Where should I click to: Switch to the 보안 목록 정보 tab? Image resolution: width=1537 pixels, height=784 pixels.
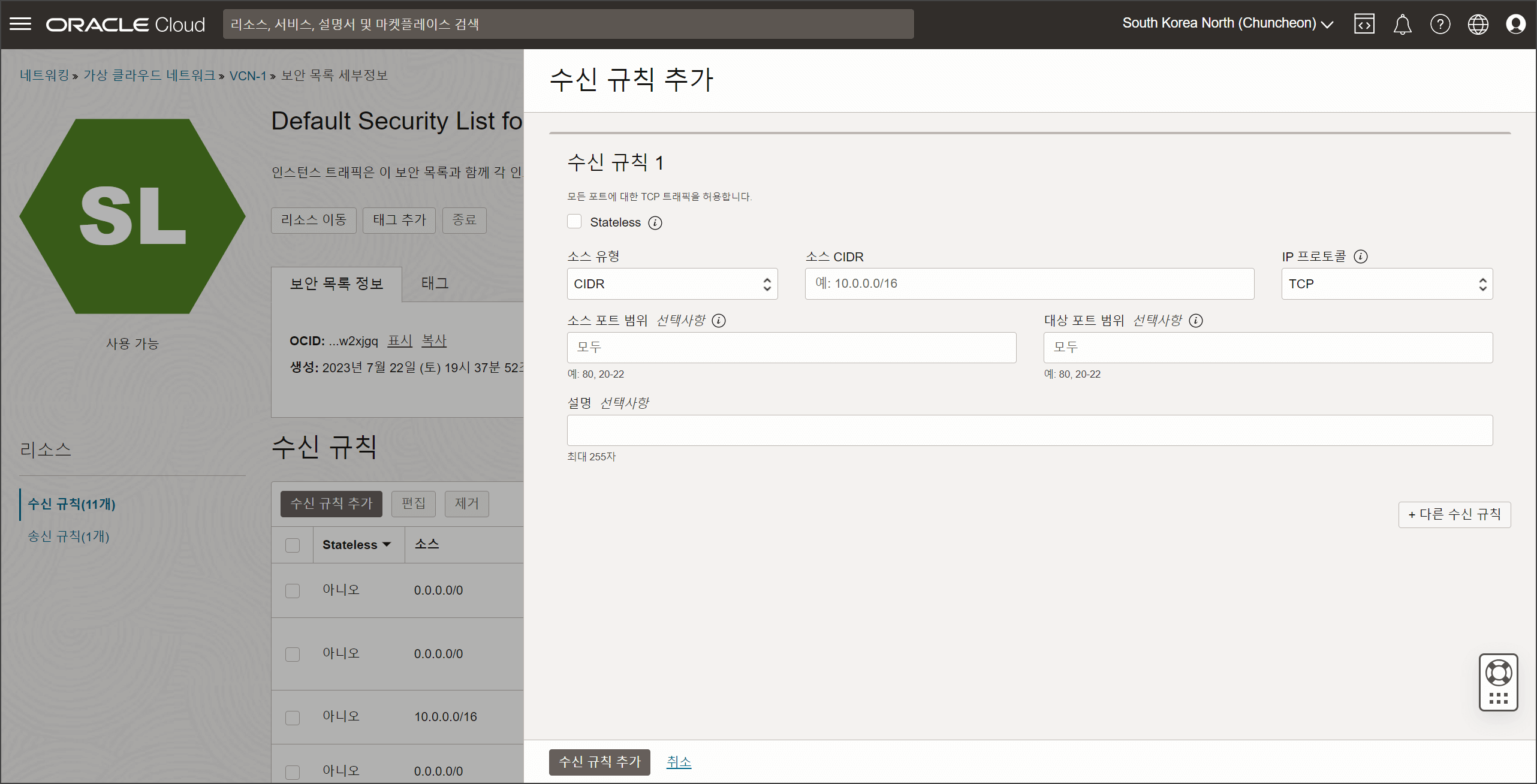(336, 284)
